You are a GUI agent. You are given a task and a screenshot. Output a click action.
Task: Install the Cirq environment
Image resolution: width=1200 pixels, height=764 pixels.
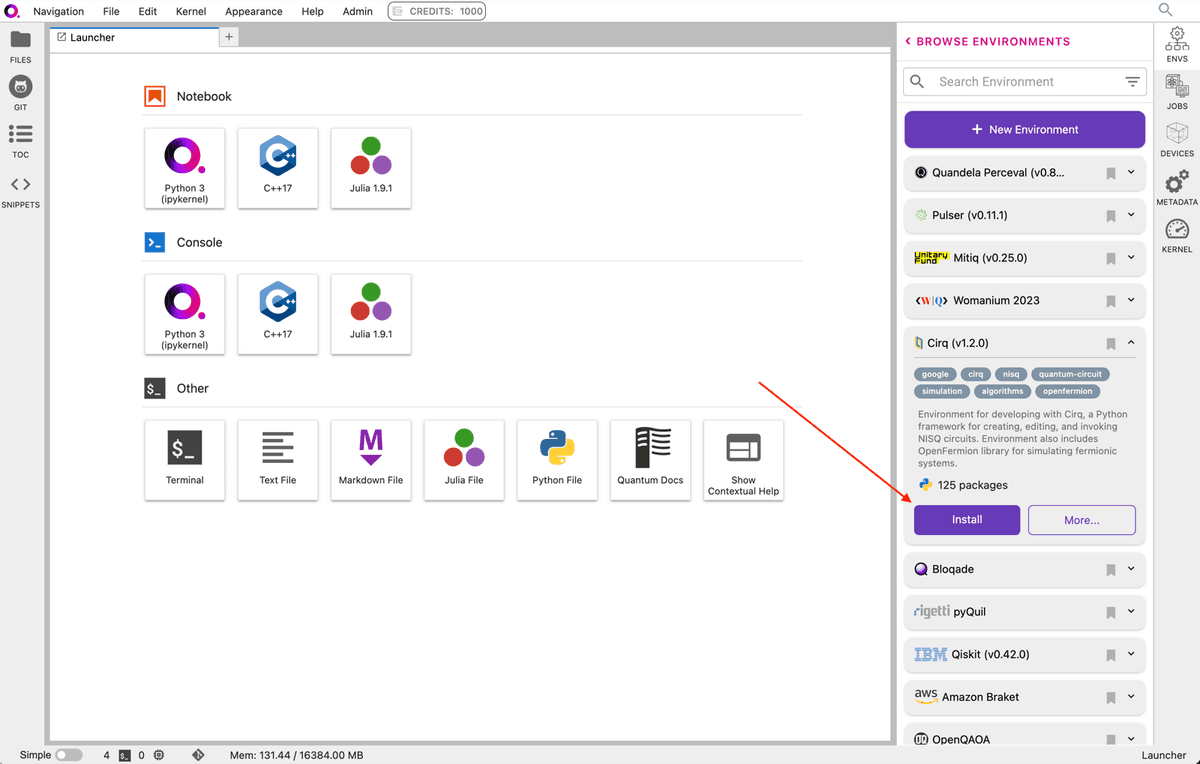[967, 520]
